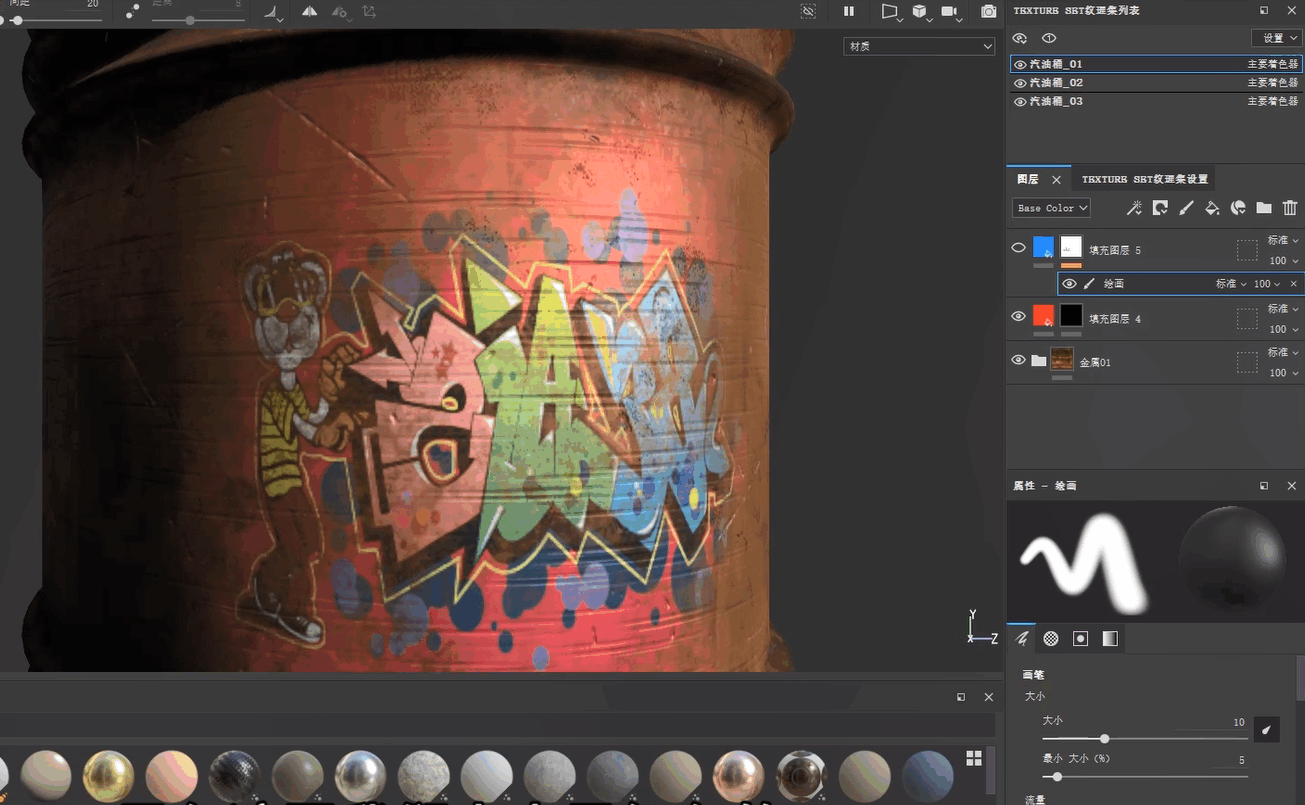Screen dimensions: 1305x805
Task: Pause the viewport rendering
Action: (x=849, y=11)
